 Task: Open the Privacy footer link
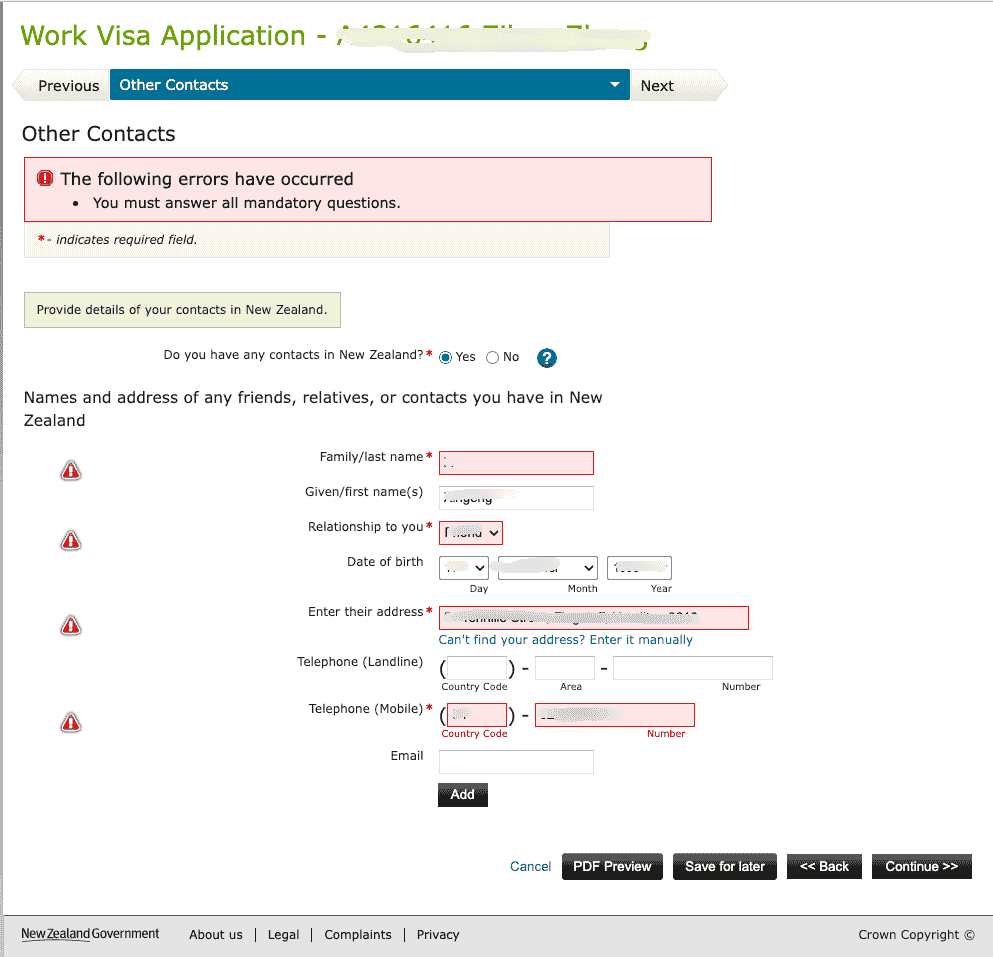(x=438, y=935)
